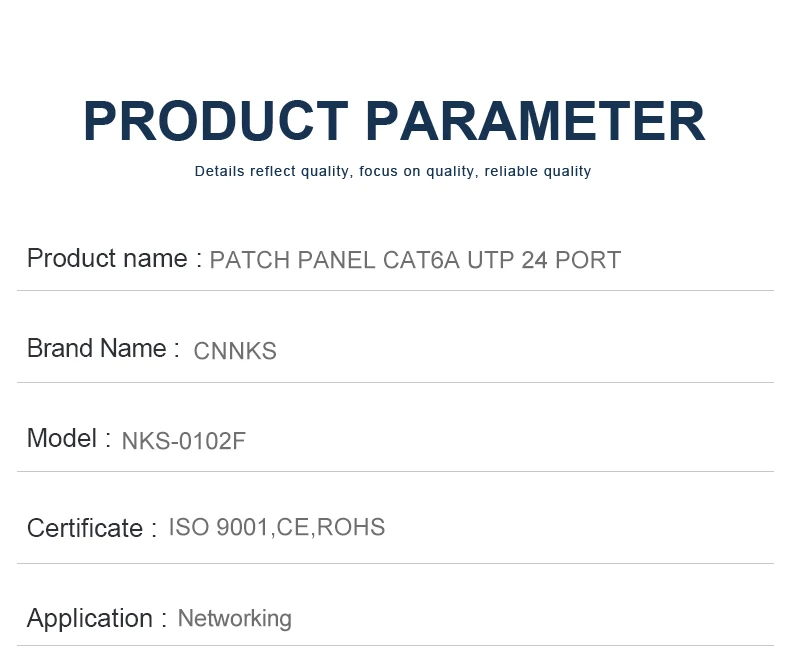This screenshot has width=790, height=671.
Task: Click the "reliable quality" subtitle phrase
Action: point(537,172)
